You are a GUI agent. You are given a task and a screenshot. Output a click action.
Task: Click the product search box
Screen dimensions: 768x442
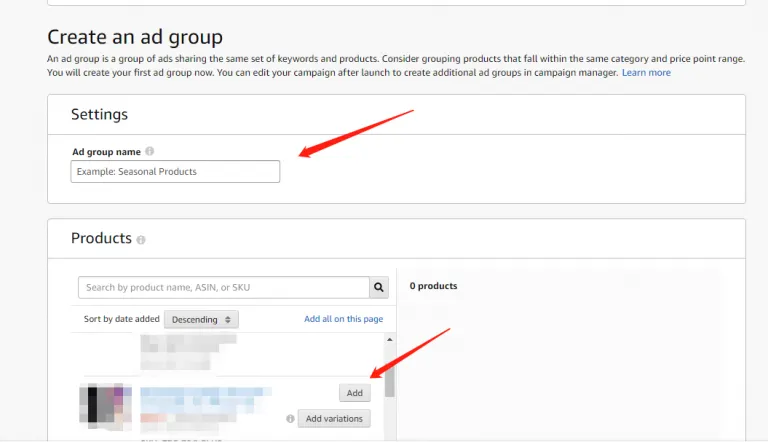[223, 288]
